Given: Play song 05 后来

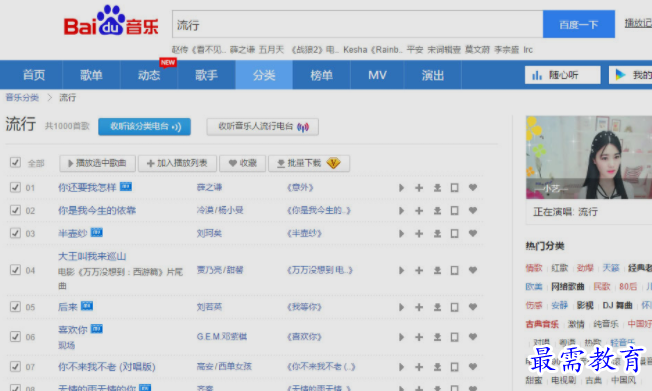Looking at the screenshot, I should point(401,307).
